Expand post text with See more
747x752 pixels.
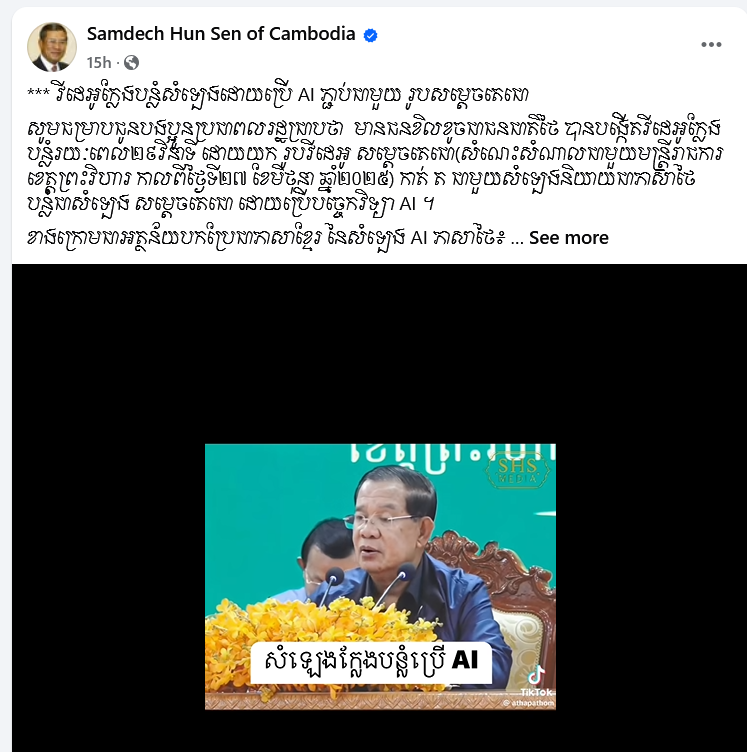pyautogui.click(x=569, y=237)
